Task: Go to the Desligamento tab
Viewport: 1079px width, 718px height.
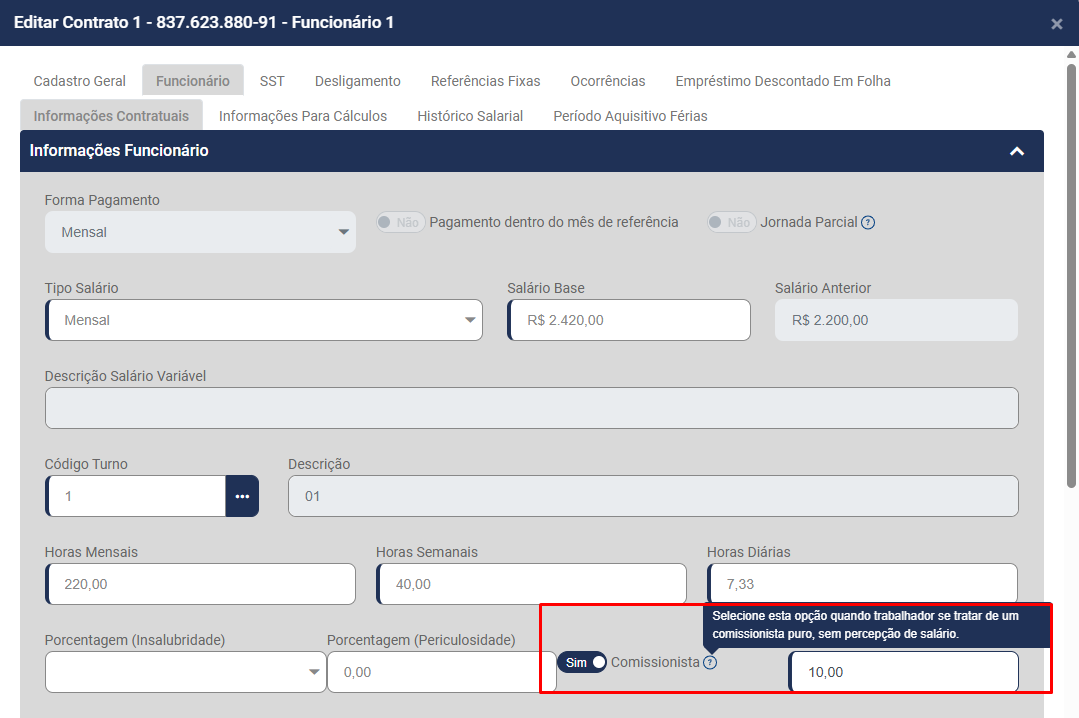Action: pyautogui.click(x=357, y=81)
